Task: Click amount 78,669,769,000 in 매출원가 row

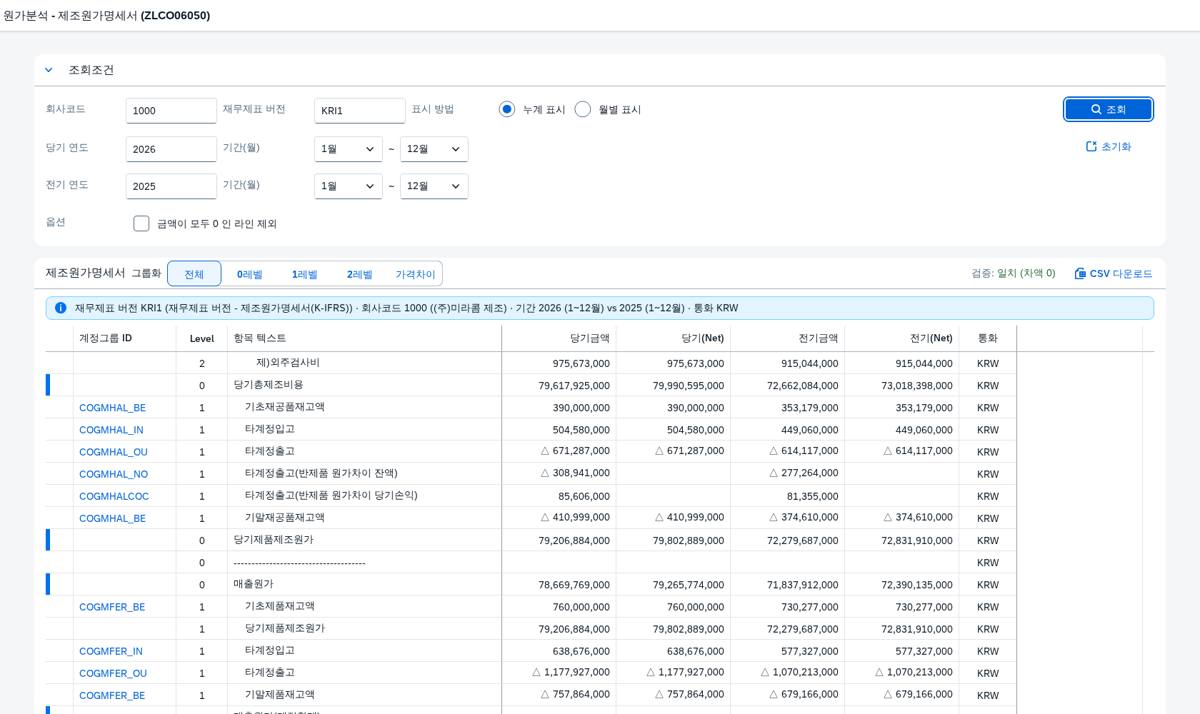Action: click(x=574, y=585)
